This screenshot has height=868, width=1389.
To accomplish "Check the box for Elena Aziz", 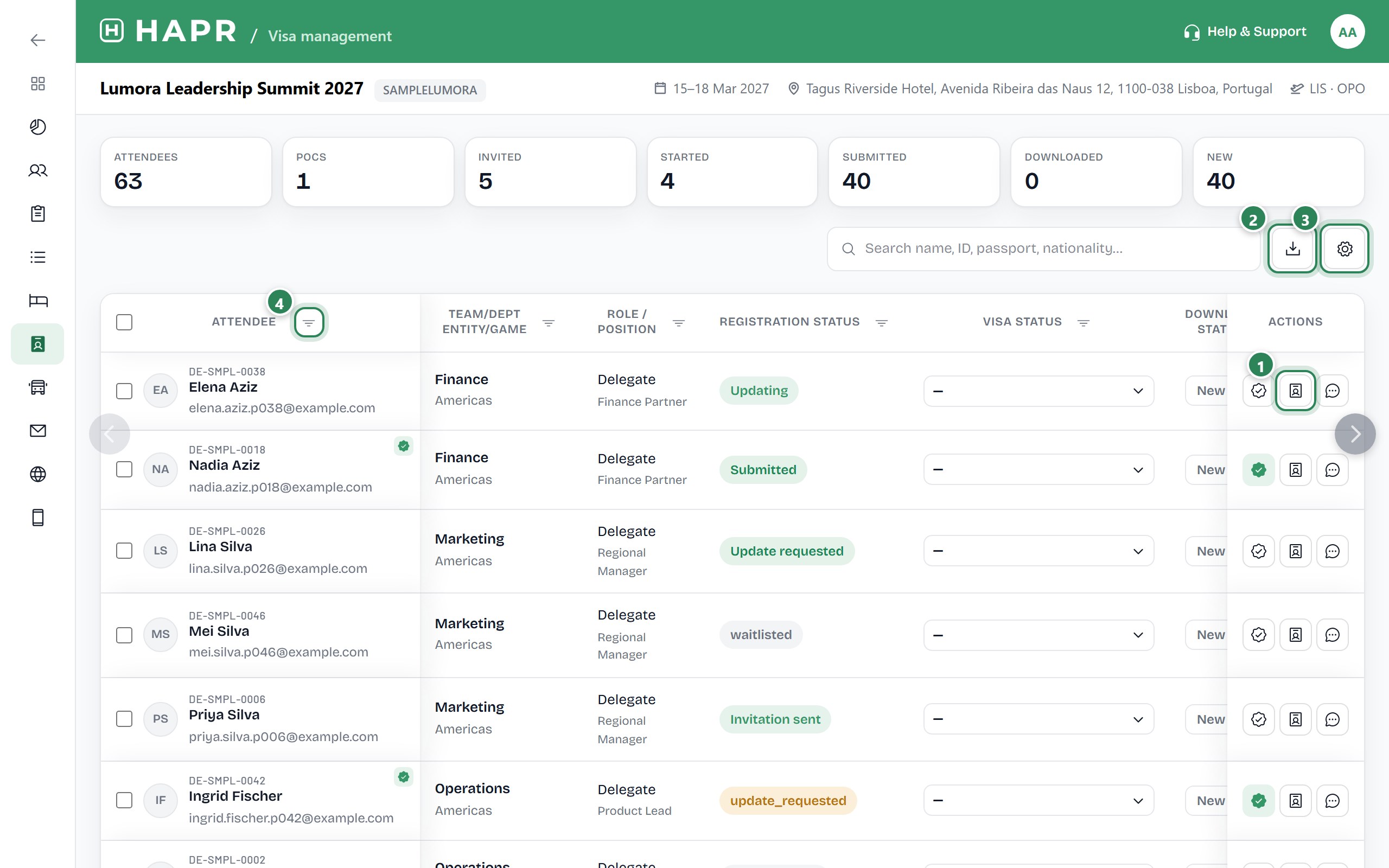I will pos(124,391).
